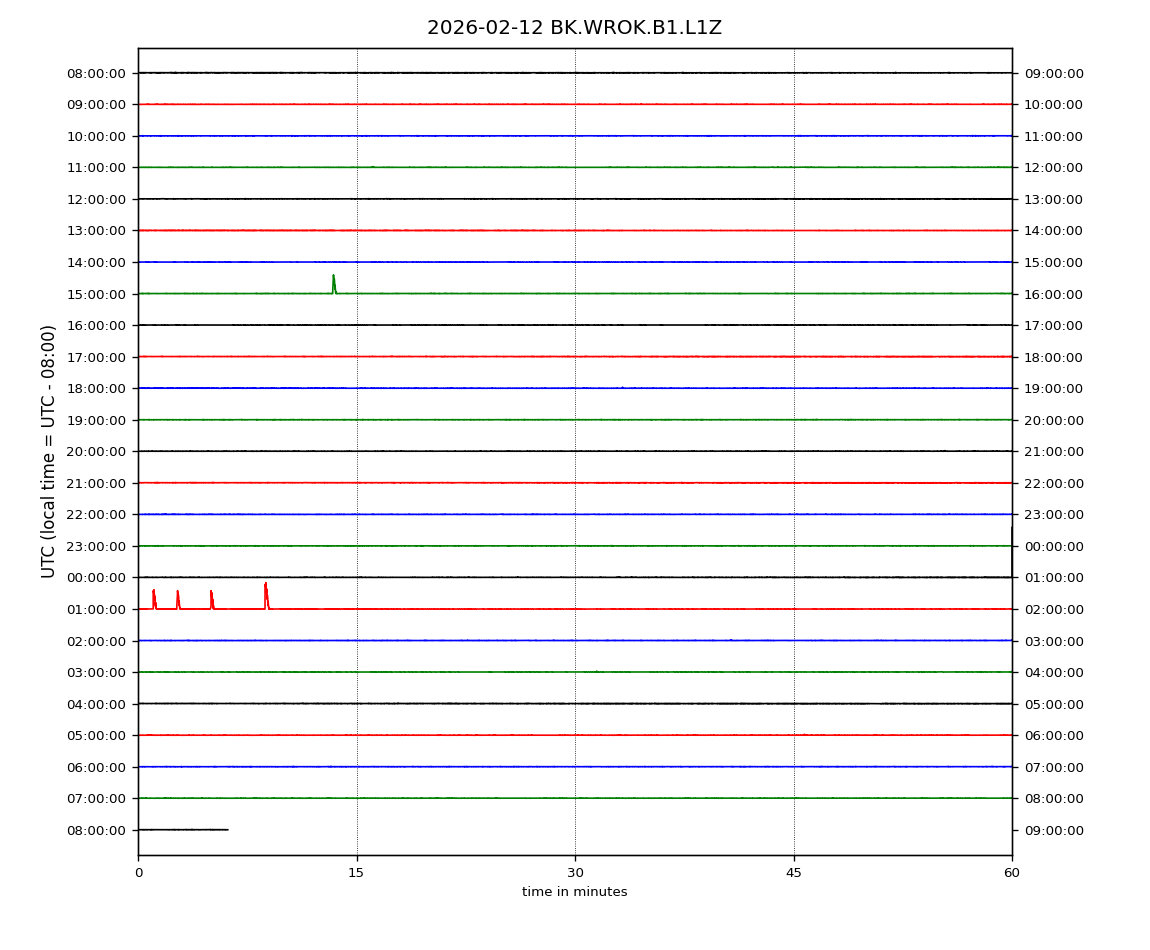The height and width of the screenshot is (950, 1150).
Task: Click the 45 tick label on the x-axis
Action: (x=794, y=873)
